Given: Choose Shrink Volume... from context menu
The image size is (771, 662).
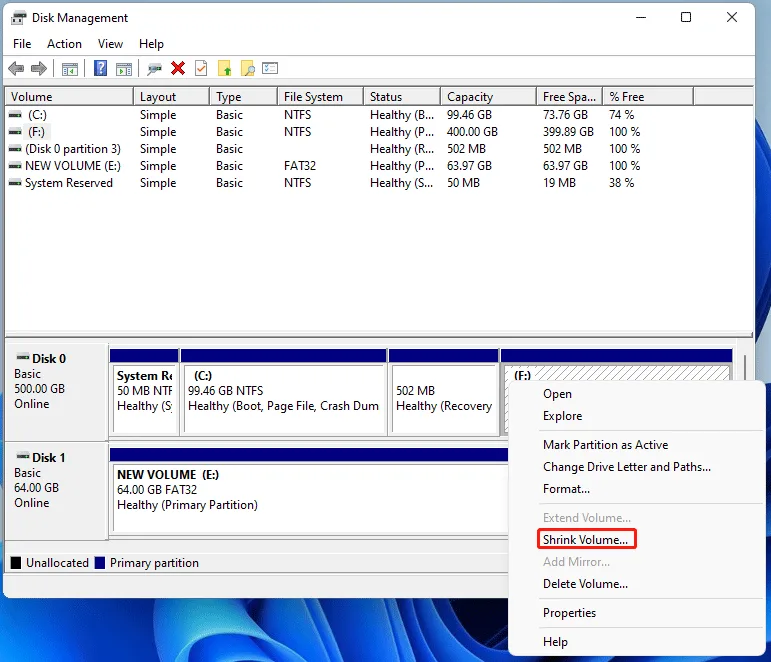Looking at the screenshot, I should 585,540.
